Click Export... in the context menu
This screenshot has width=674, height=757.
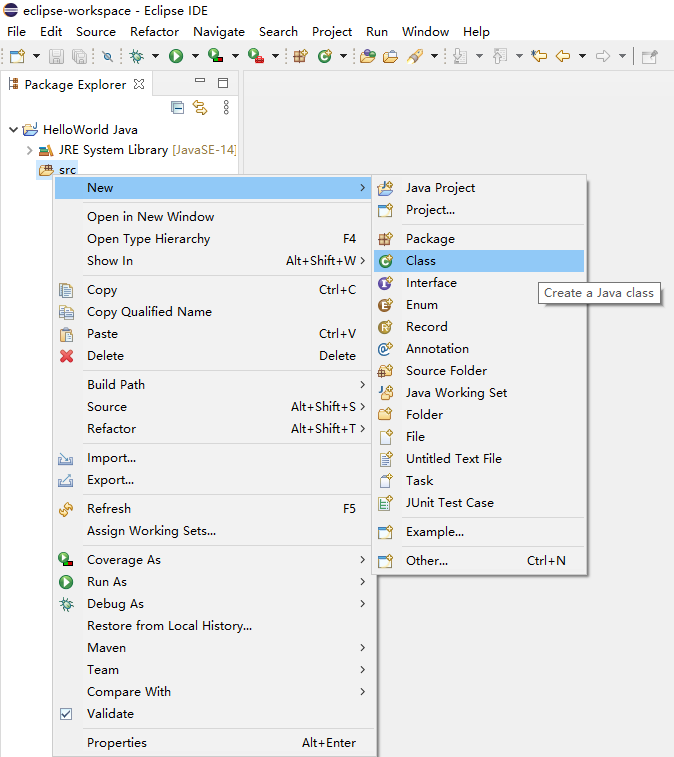coord(213,480)
